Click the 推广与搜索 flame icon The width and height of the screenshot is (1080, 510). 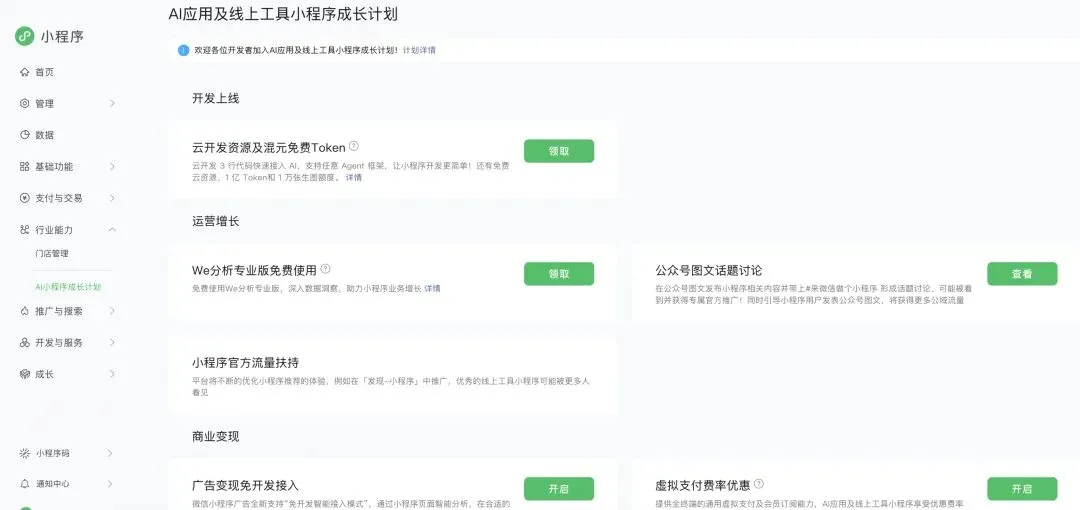(25, 311)
